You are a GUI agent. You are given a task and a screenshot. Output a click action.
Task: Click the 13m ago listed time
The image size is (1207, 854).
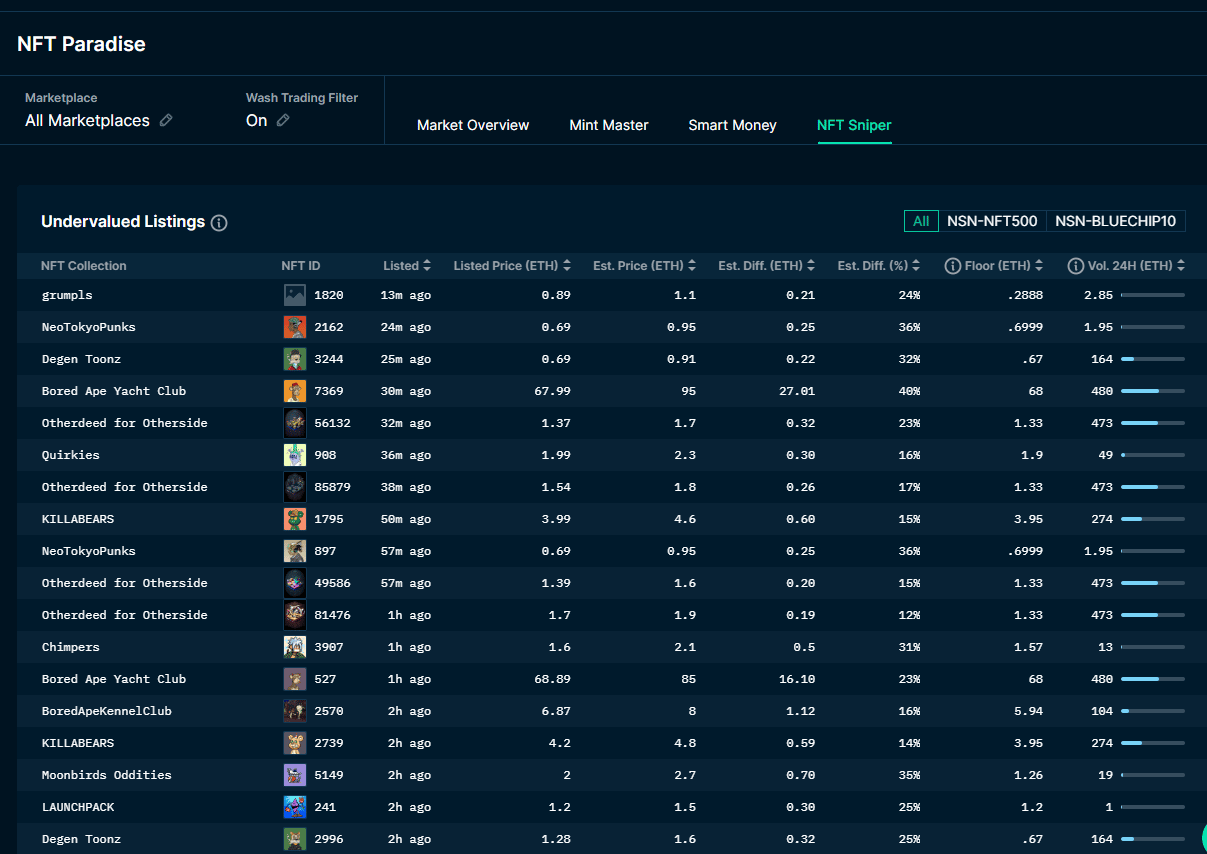point(406,295)
